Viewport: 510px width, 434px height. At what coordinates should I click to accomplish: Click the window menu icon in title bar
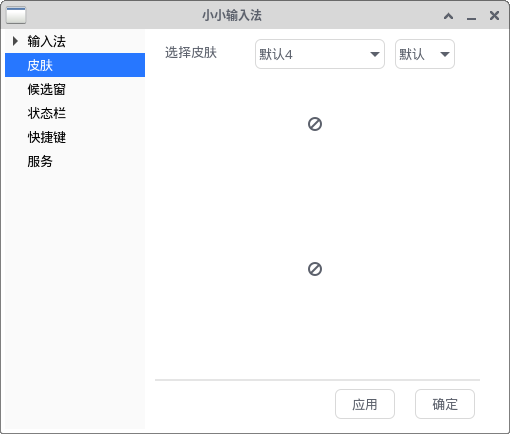(x=16, y=15)
